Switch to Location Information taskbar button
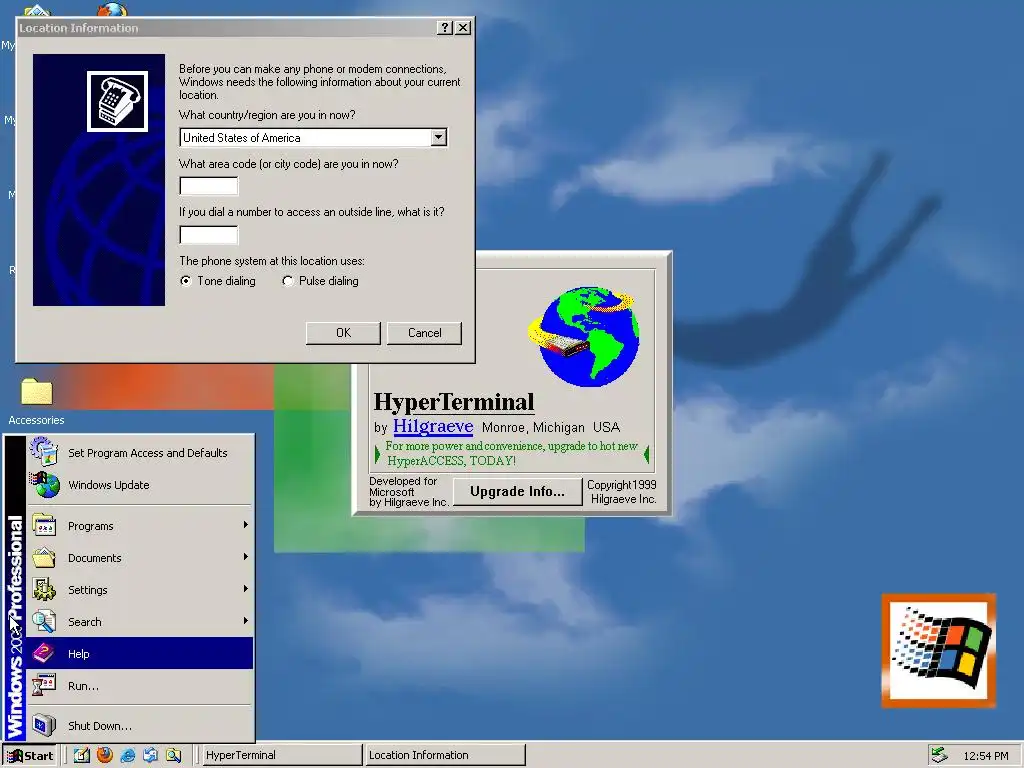The width and height of the screenshot is (1024, 768). tap(445, 755)
